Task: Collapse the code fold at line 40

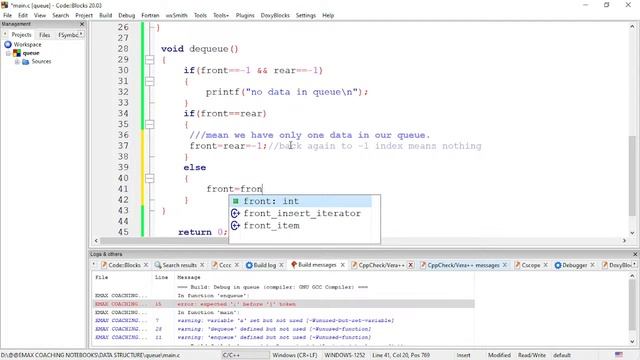Action: [x=150, y=178]
